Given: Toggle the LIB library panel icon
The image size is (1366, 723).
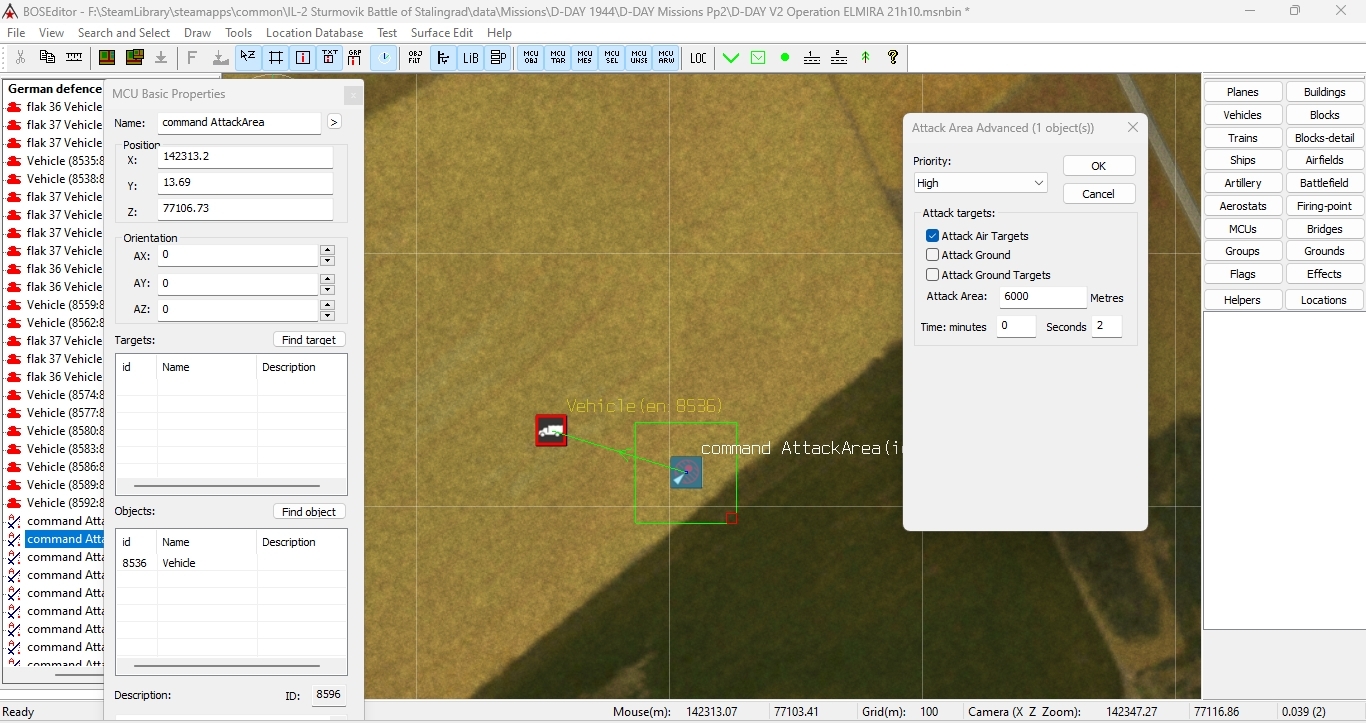Looking at the screenshot, I should click(470, 58).
